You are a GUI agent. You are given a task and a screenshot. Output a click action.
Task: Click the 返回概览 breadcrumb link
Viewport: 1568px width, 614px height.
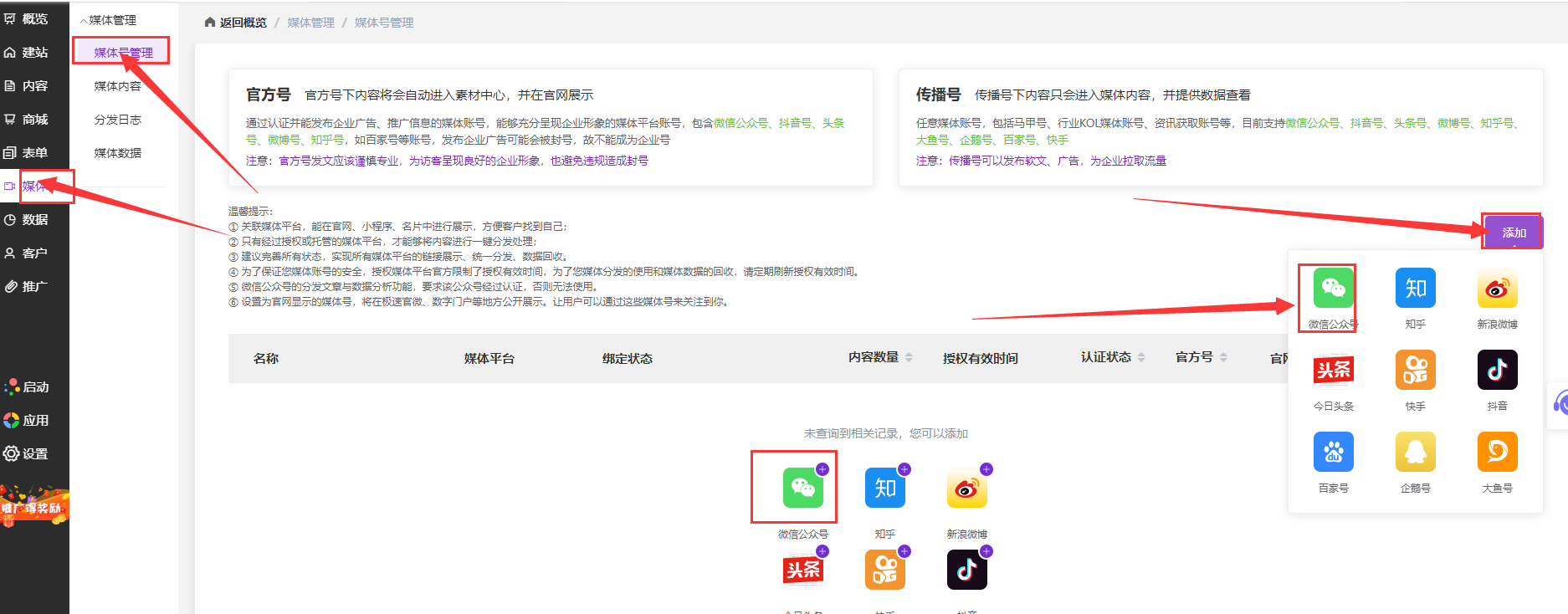(236, 23)
